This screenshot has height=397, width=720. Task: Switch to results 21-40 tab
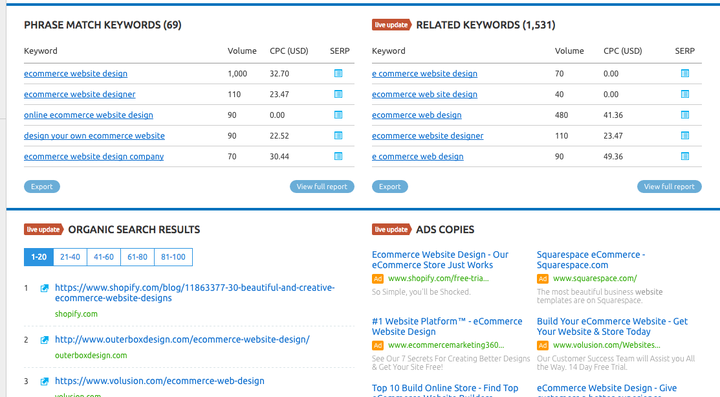tap(70, 257)
